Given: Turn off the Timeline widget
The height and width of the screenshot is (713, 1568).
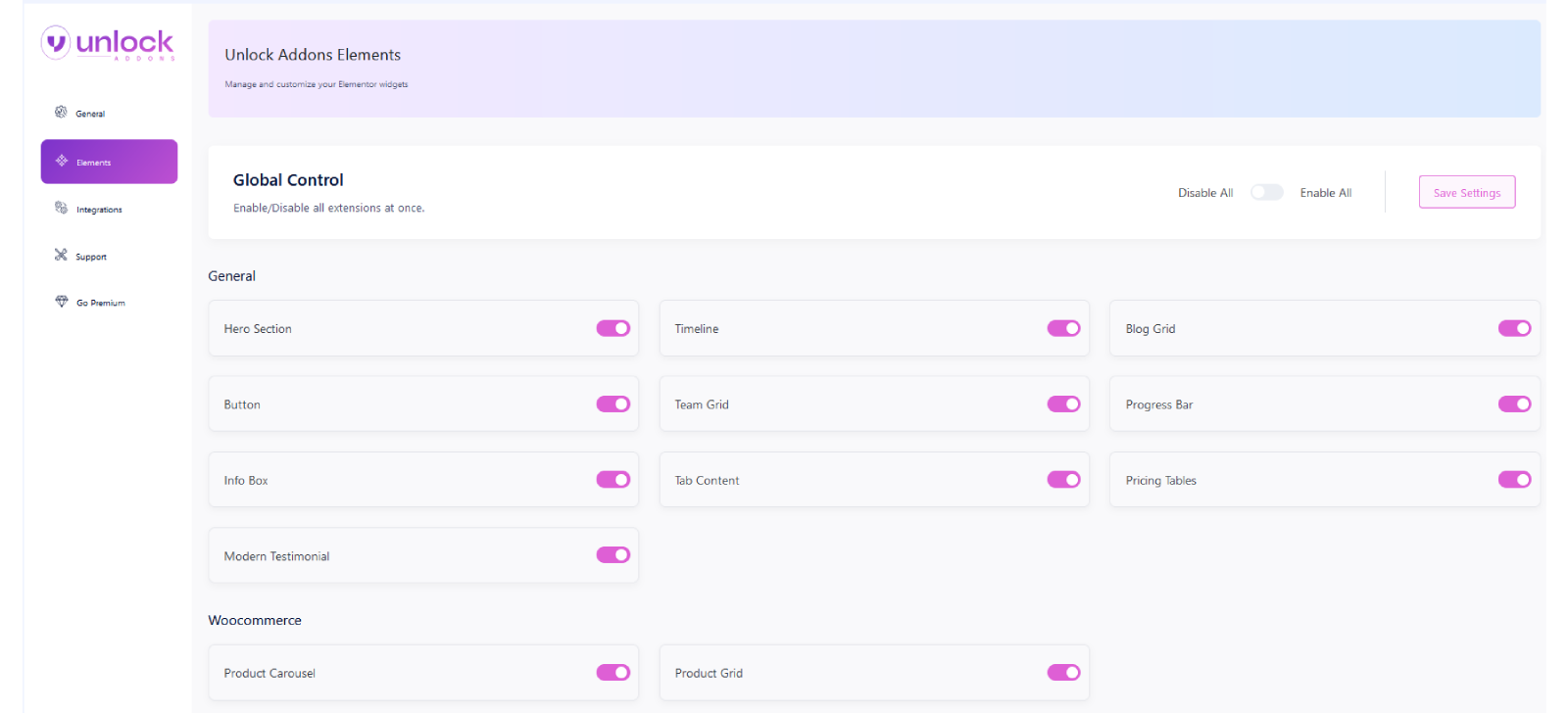Looking at the screenshot, I should coord(1063,328).
